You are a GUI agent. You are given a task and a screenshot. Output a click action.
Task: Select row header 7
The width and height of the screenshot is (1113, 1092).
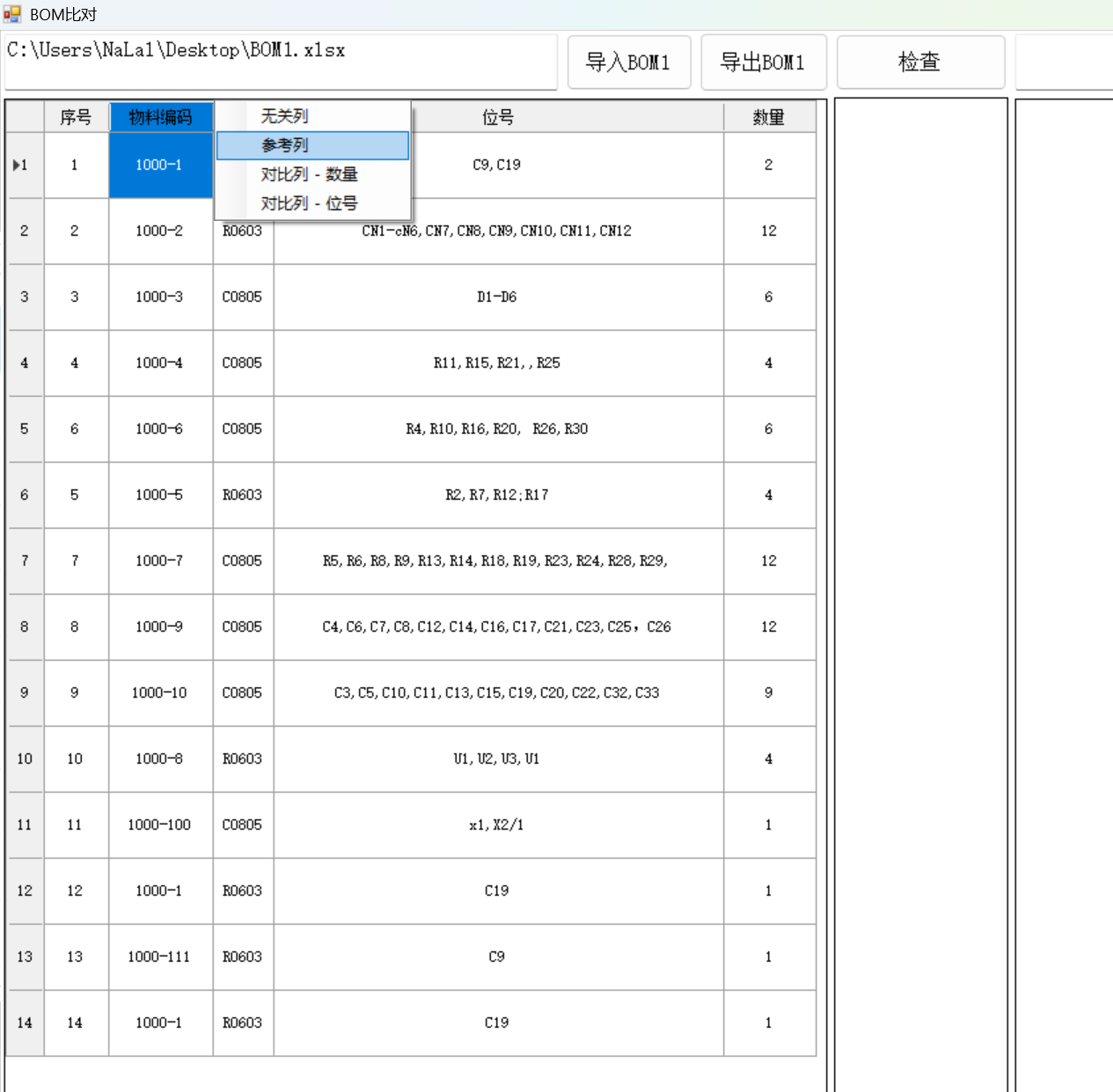click(25, 561)
